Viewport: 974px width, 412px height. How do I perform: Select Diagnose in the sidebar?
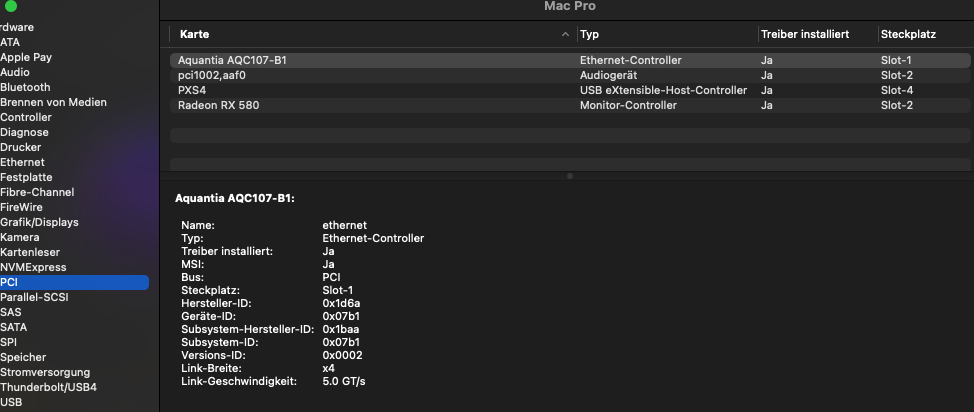(24, 132)
